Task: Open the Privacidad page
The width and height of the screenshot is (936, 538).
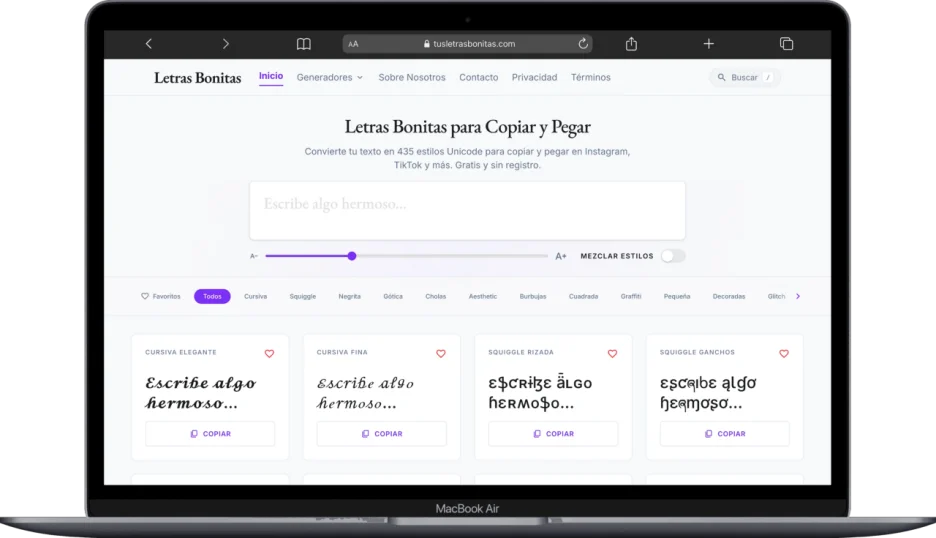Action: pos(534,78)
